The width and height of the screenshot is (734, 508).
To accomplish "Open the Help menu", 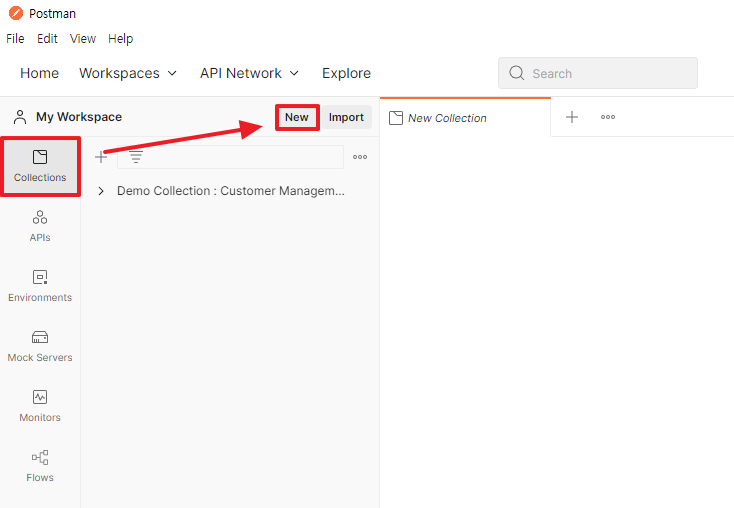I will 121,38.
